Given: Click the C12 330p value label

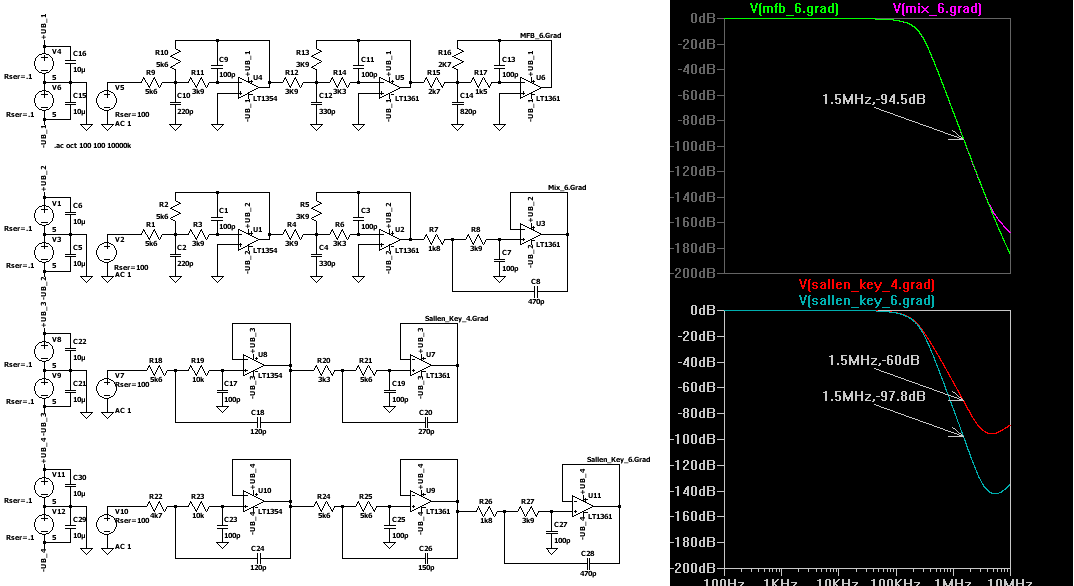Looking at the screenshot, I should pyautogui.click(x=326, y=111).
